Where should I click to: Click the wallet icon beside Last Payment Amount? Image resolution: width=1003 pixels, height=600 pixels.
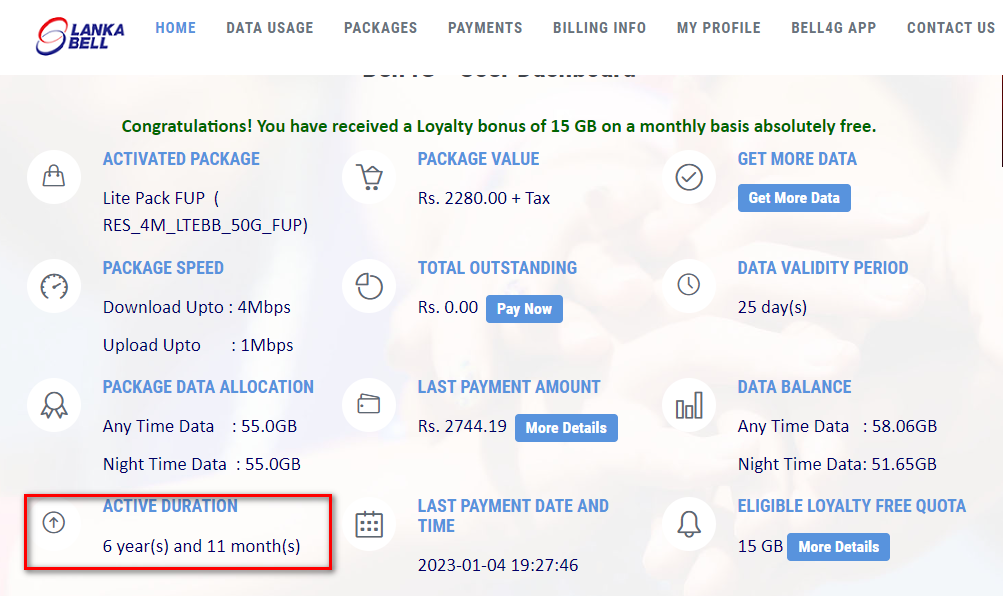(x=369, y=405)
